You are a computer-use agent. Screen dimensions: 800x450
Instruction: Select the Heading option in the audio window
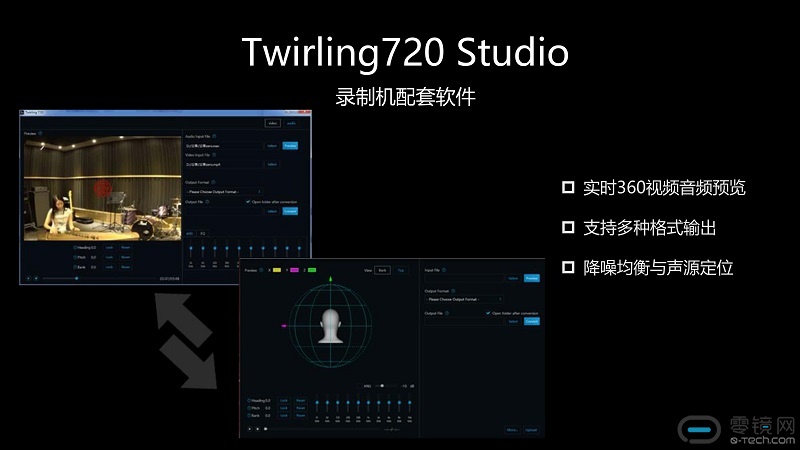click(249, 401)
